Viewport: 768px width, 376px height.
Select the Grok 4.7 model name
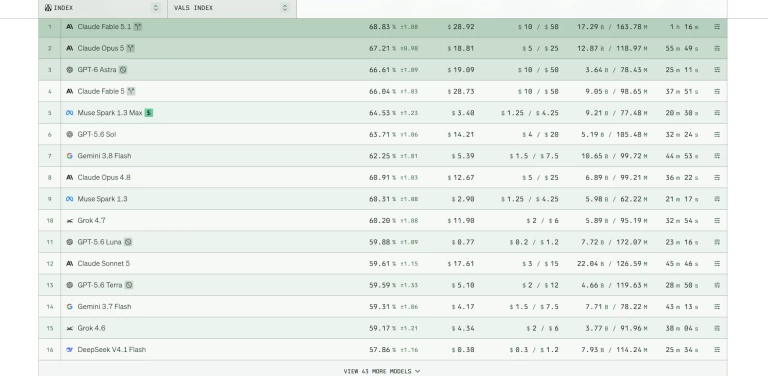pos(92,221)
